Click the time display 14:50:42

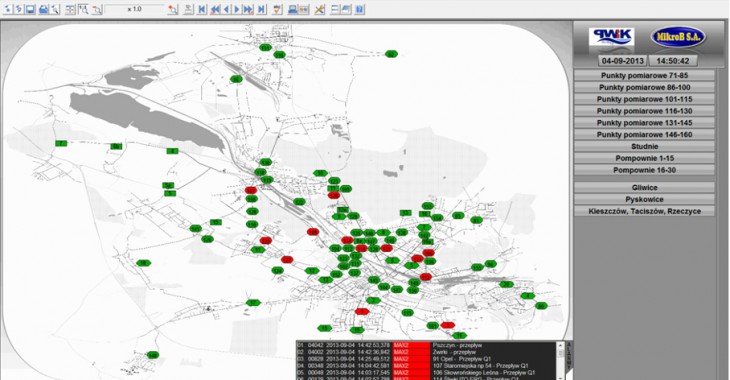tap(673, 61)
